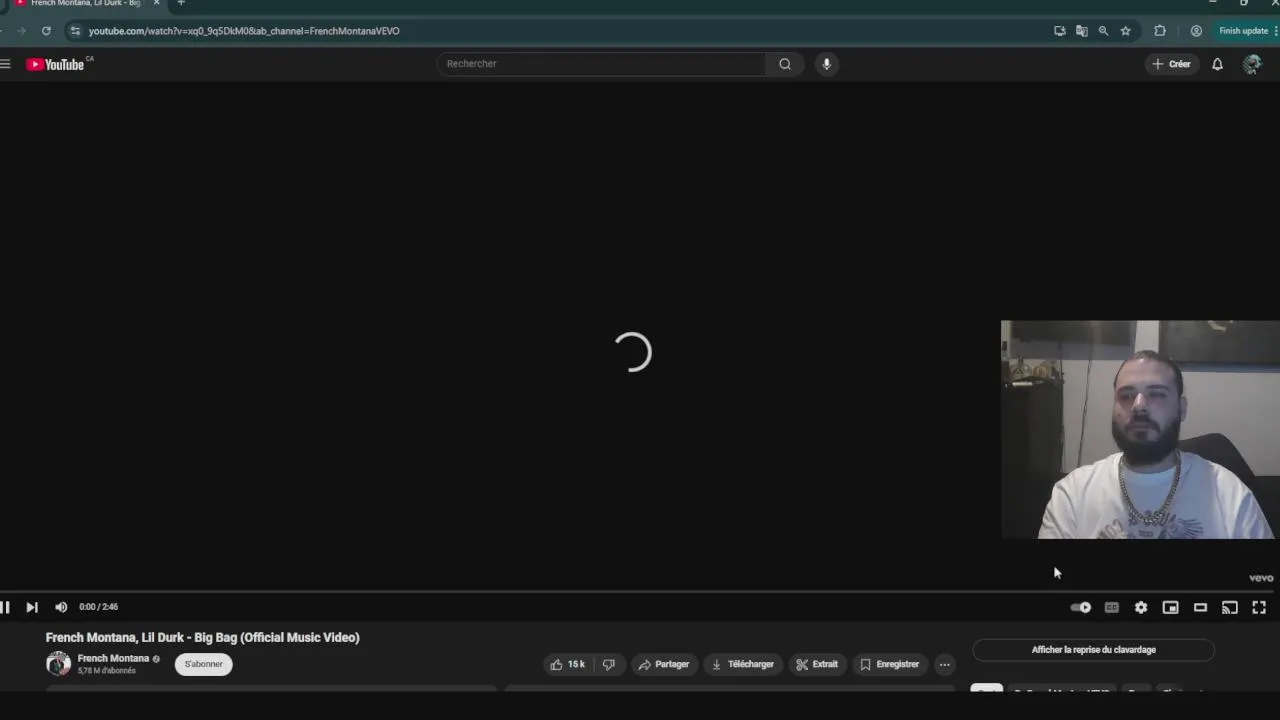Viewport: 1280px width, 720px height.
Task: Open more actions ellipsis menu
Action: [x=944, y=664]
